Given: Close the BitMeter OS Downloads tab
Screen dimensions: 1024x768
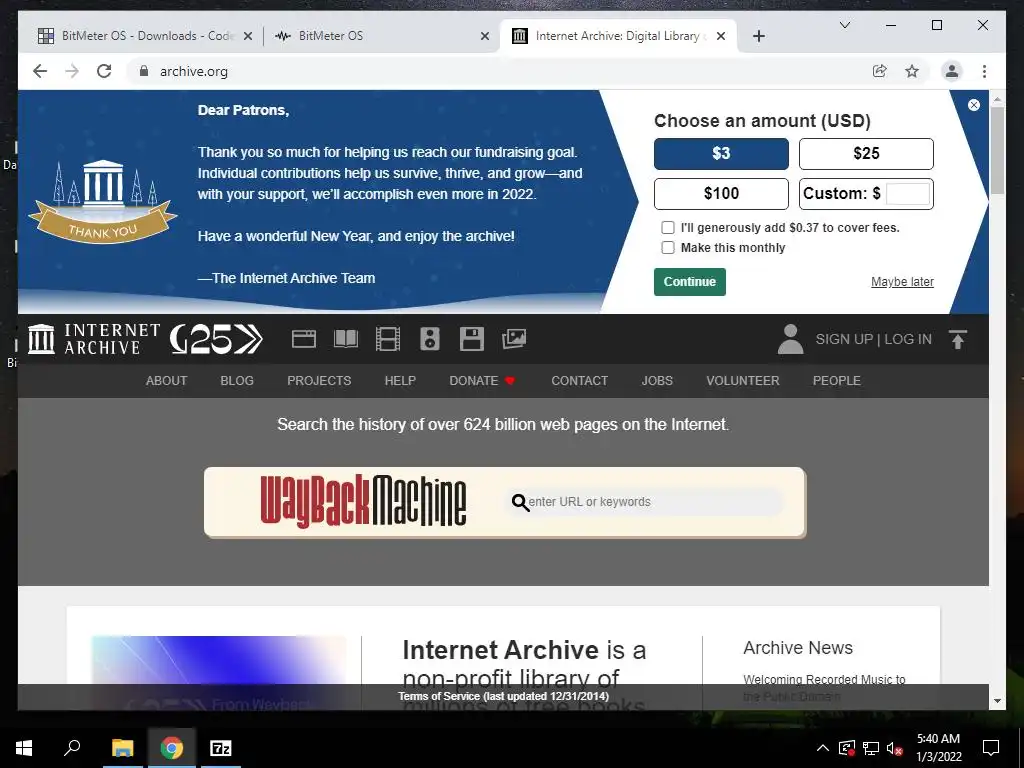Looking at the screenshot, I should click(x=248, y=36).
